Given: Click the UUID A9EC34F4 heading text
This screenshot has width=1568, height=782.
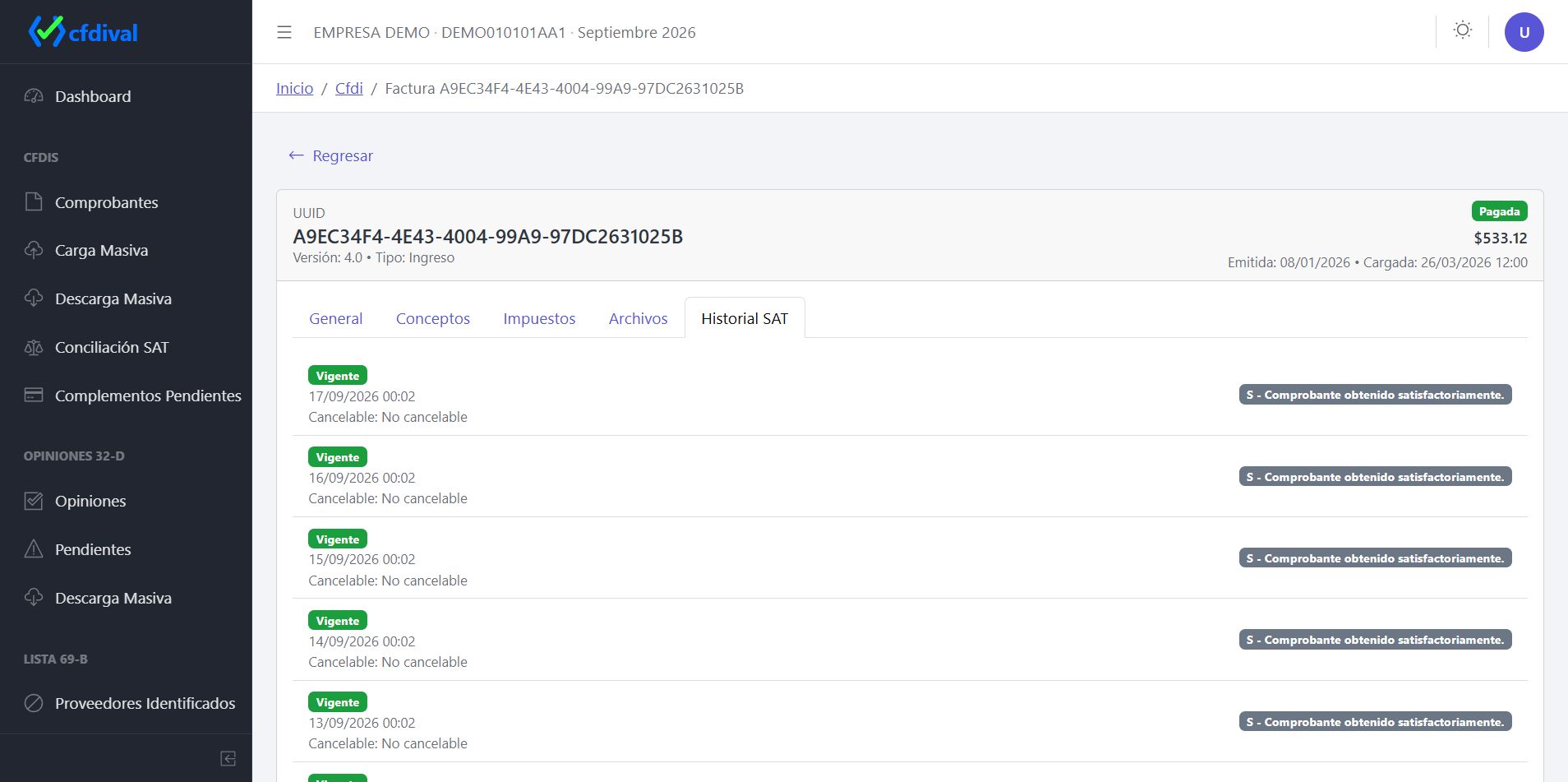Looking at the screenshot, I should coord(488,237).
